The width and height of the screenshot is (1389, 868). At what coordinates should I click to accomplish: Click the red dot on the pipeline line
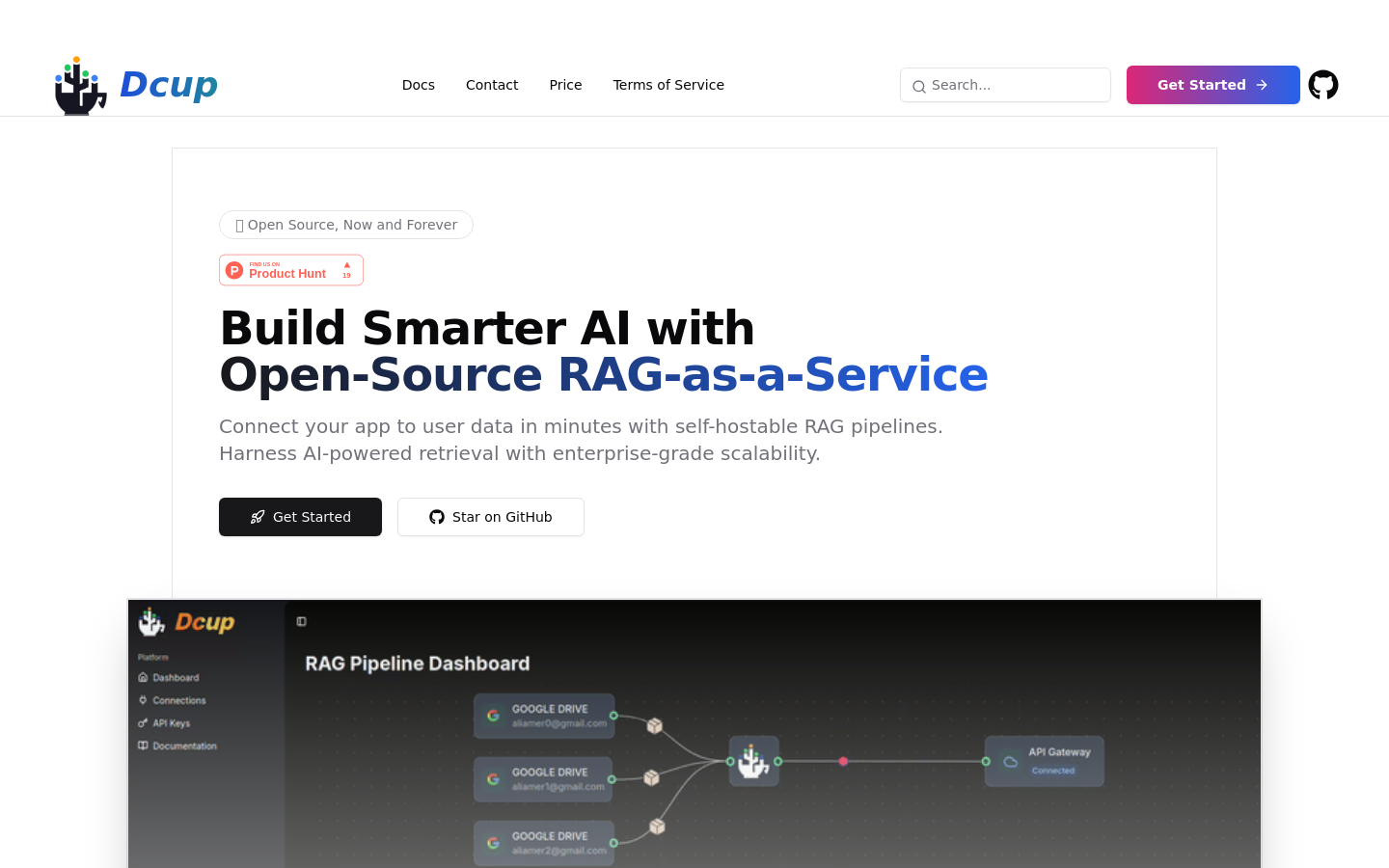pos(843,761)
